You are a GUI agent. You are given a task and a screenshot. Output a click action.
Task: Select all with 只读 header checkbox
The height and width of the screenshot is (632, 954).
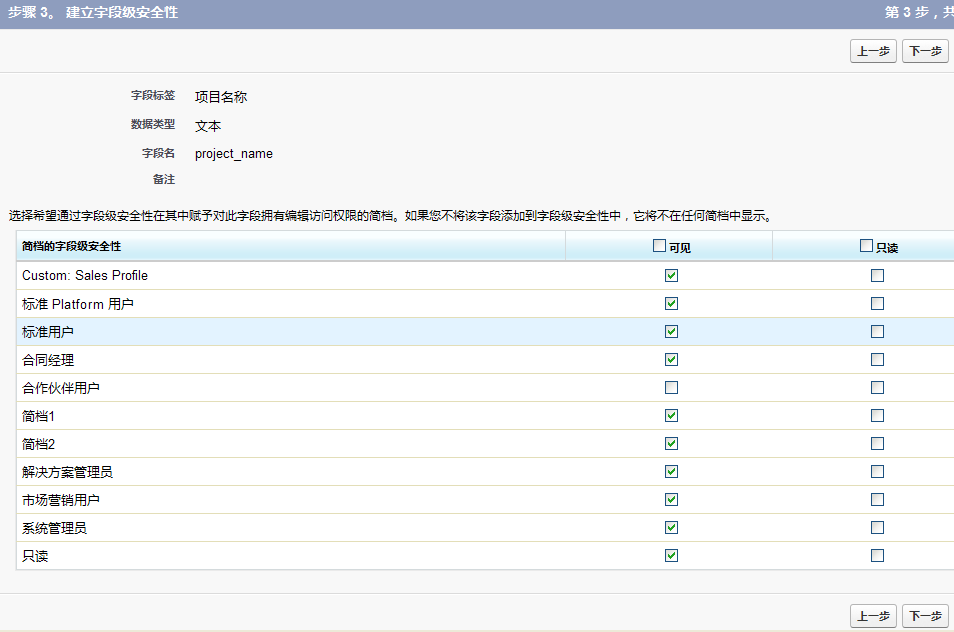866,246
